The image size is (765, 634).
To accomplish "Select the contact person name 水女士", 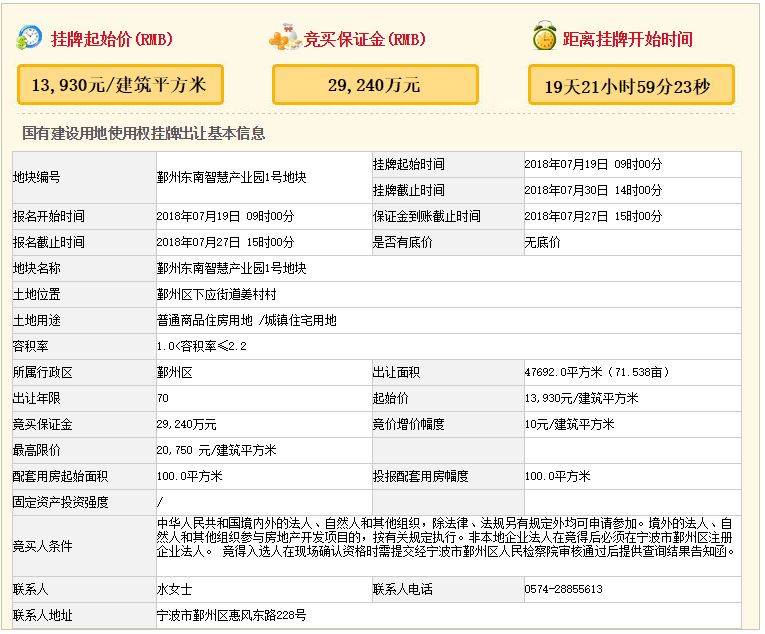I will click(x=174, y=589).
